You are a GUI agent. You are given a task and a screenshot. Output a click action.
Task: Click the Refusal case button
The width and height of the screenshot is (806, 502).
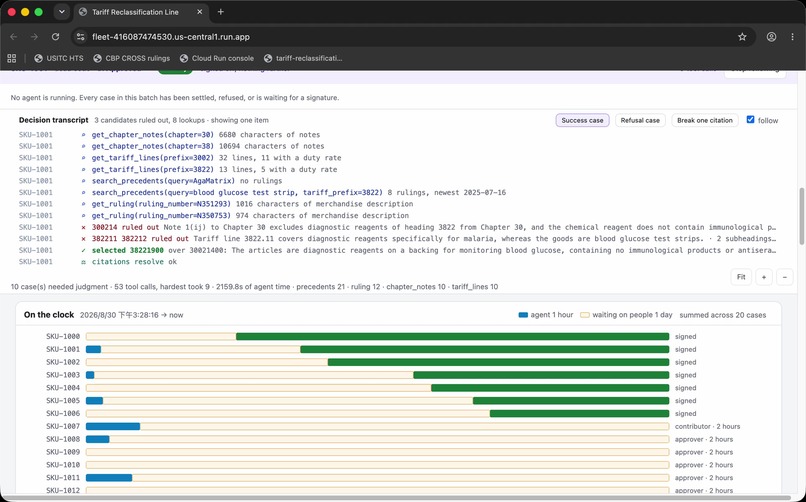[x=640, y=120]
